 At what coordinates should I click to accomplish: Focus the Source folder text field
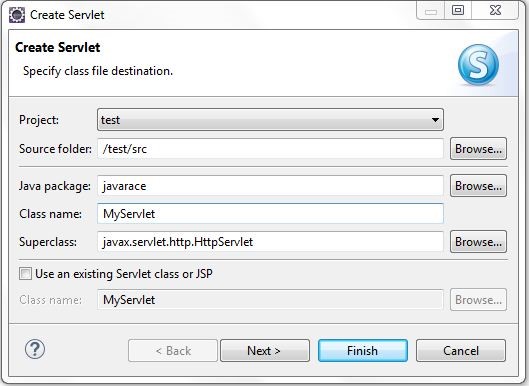point(270,148)
